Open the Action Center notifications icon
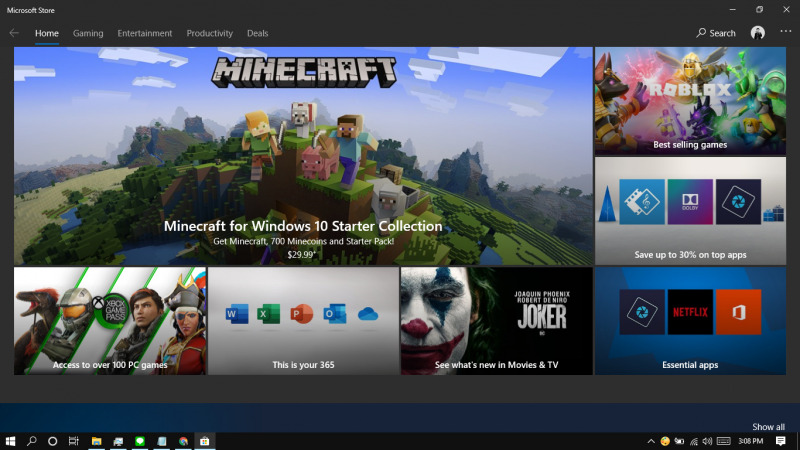800x450 pixels. 781,441
